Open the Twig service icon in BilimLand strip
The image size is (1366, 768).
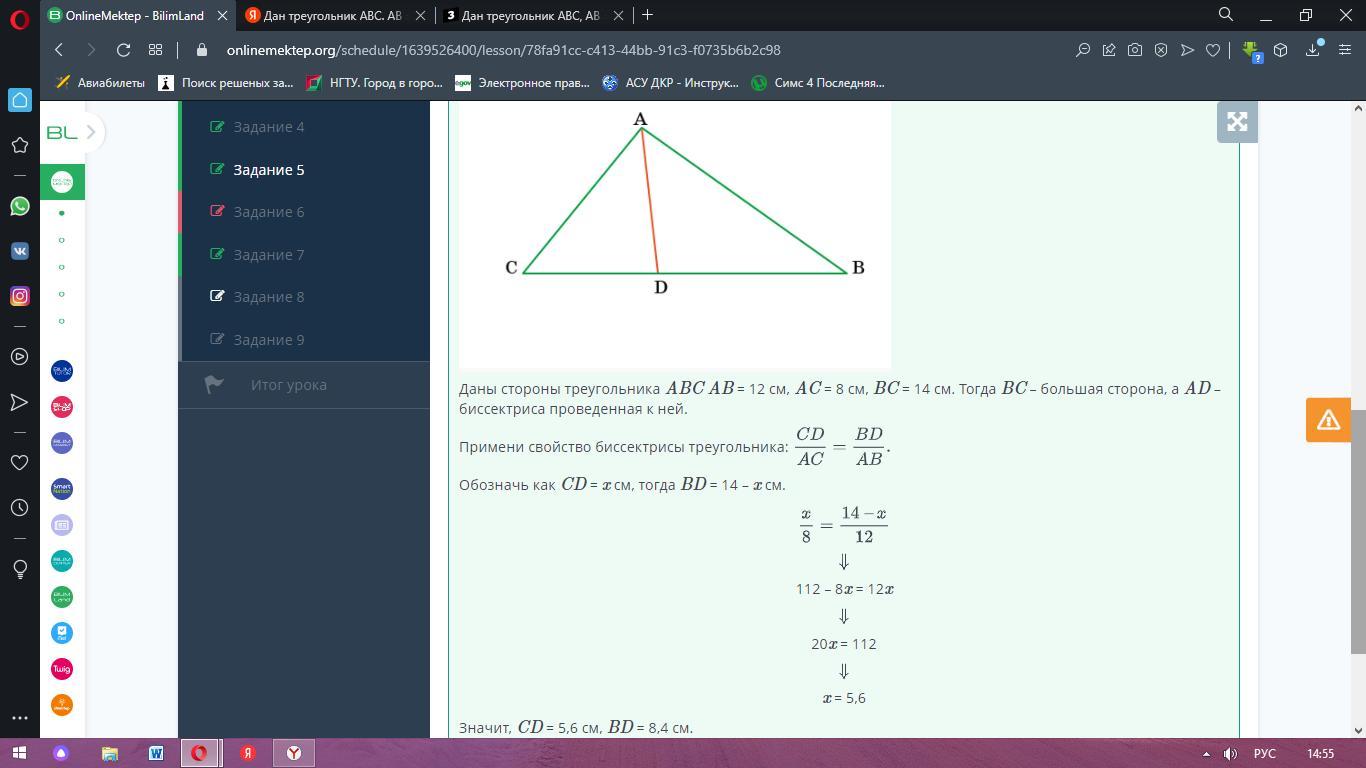tap(62, 669)
